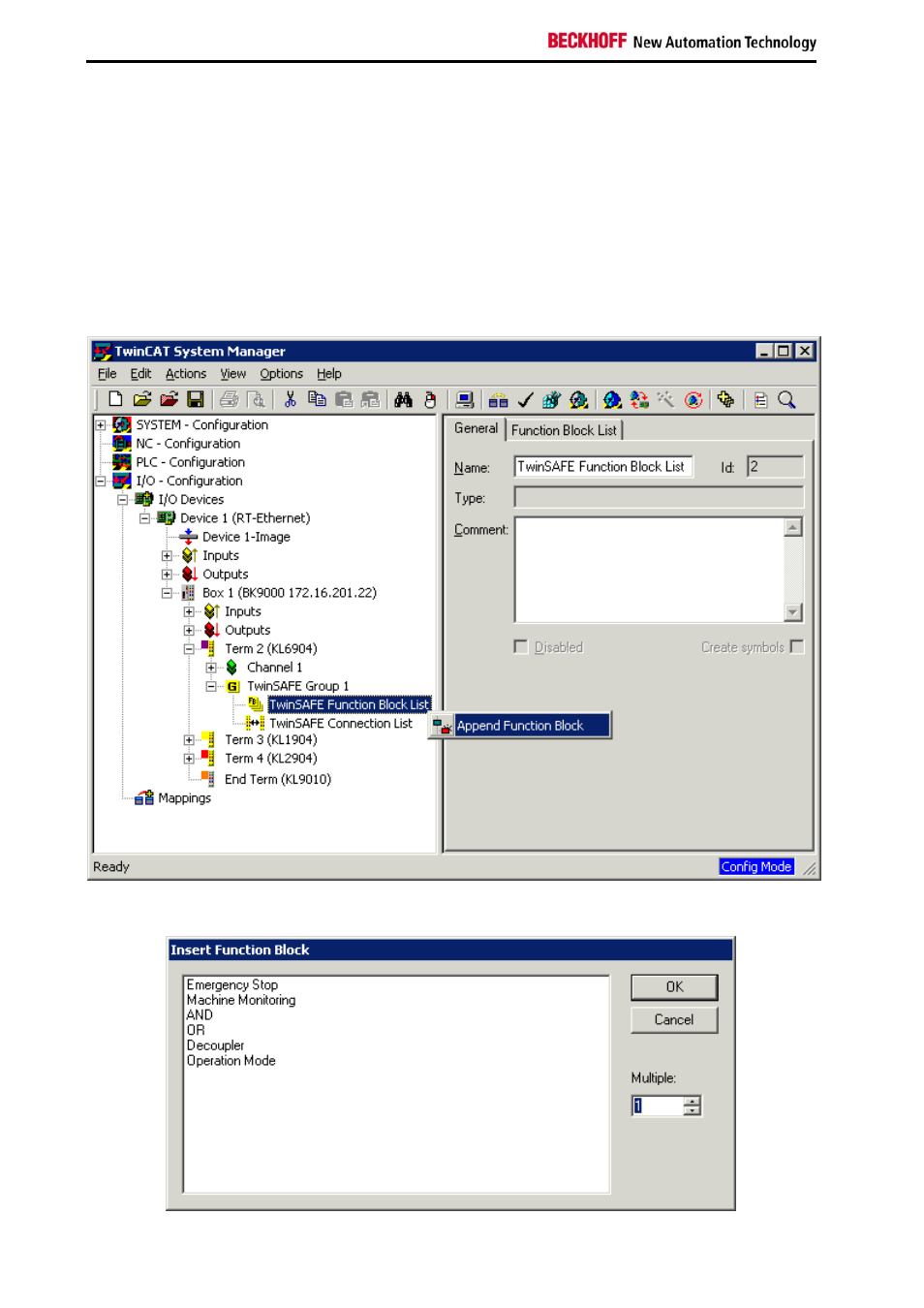This screenshot has width=924, height=1308.
Task: Click the Name field showing TwinSAFE Function Block List
Action: 603,467
